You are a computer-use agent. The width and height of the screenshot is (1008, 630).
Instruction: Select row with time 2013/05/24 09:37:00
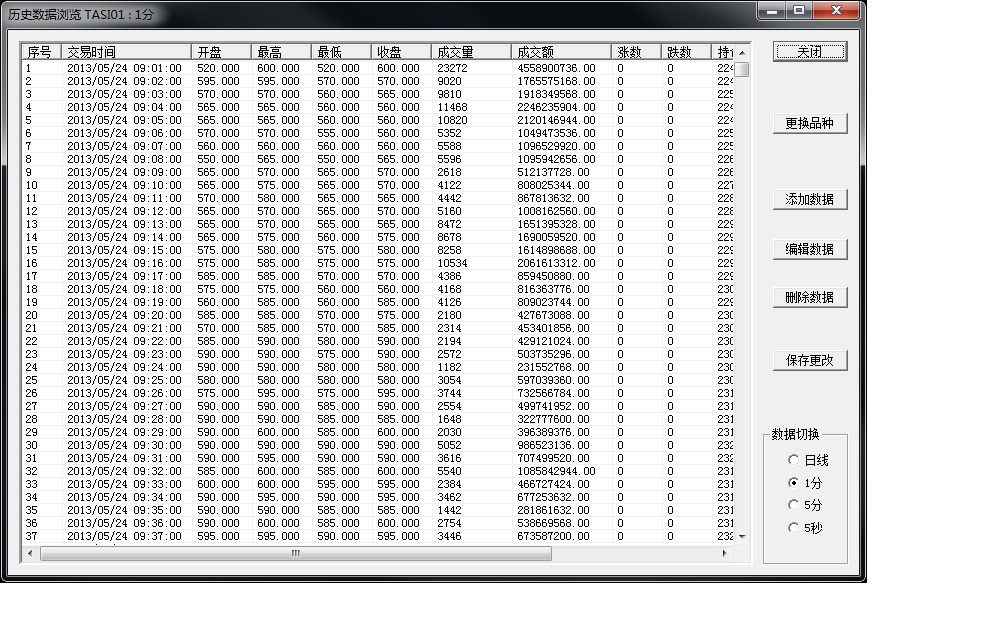tap(378, 536)
